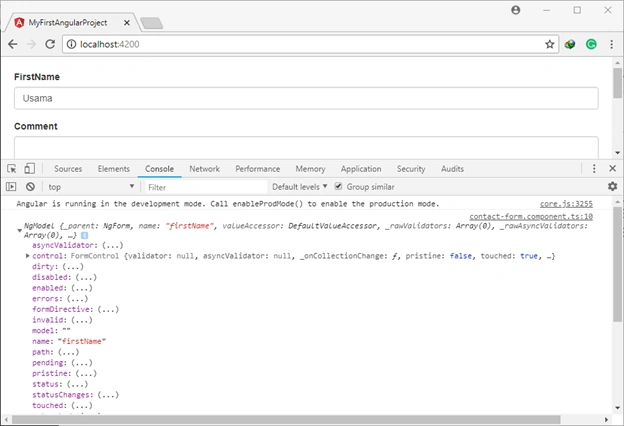The height and width of the screenshot is (426, 624).
Task: Open the Security tab
Action: (411, 169)
